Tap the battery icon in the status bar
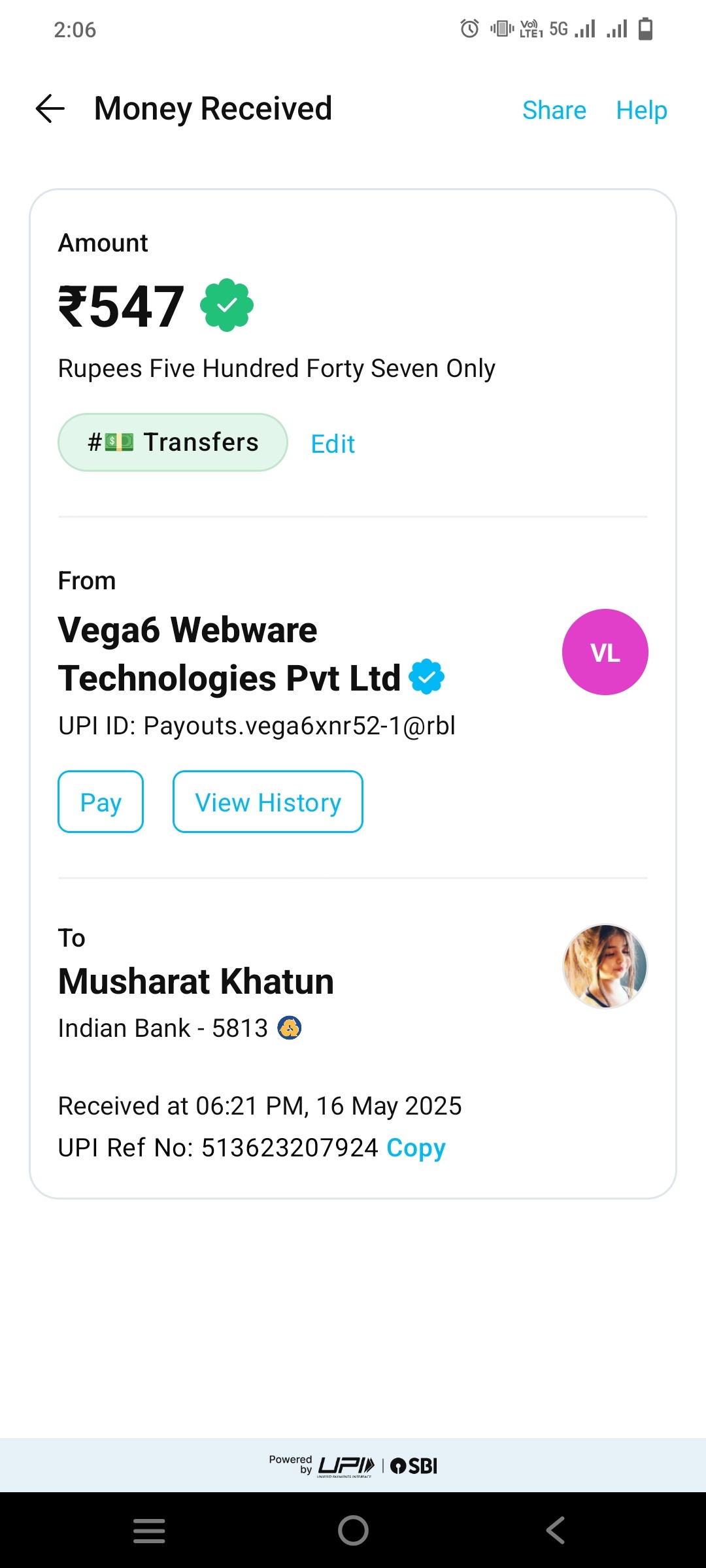 click(x=645, y=29)
